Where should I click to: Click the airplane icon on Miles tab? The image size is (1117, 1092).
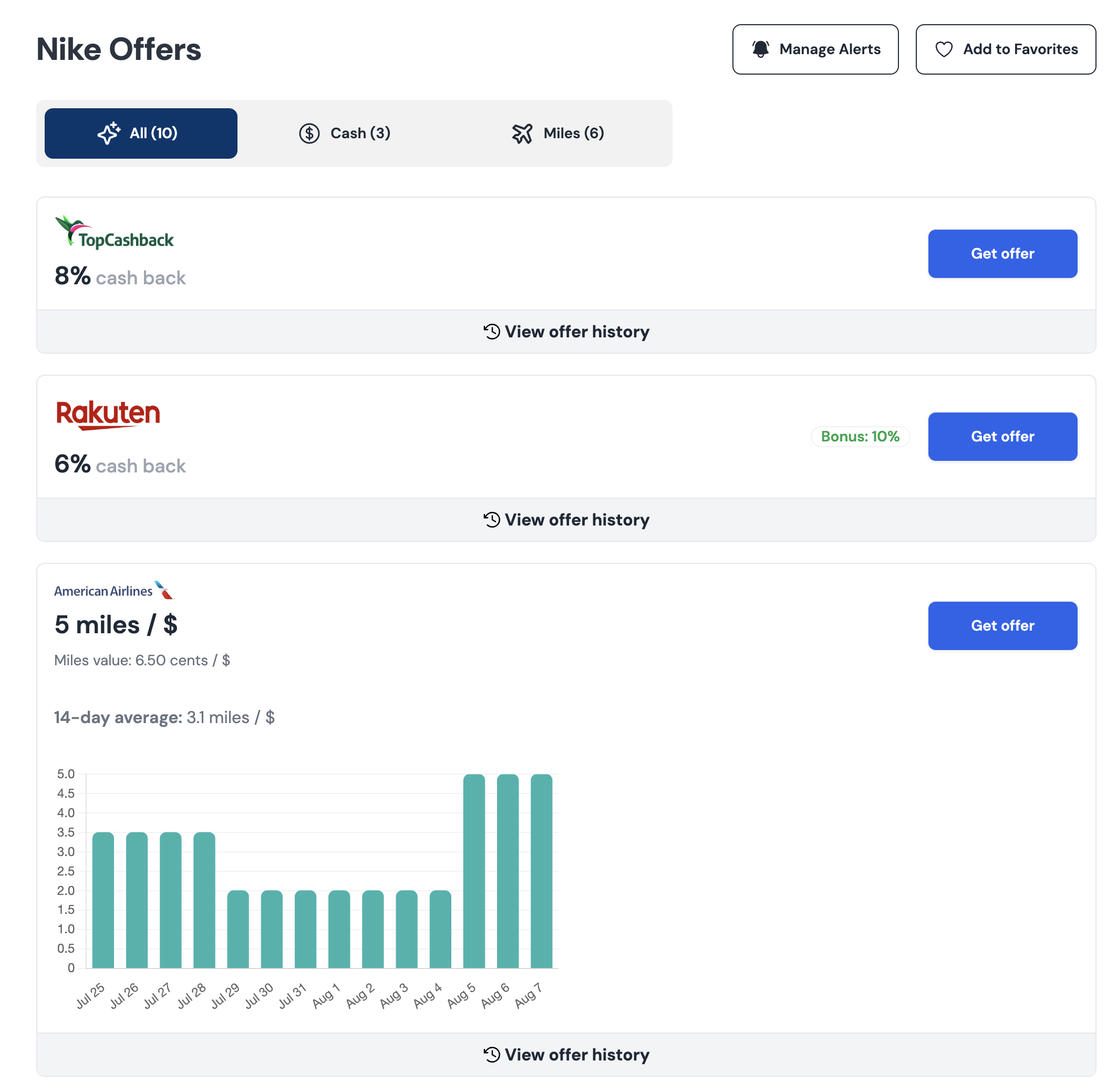[x=522, y=133]
